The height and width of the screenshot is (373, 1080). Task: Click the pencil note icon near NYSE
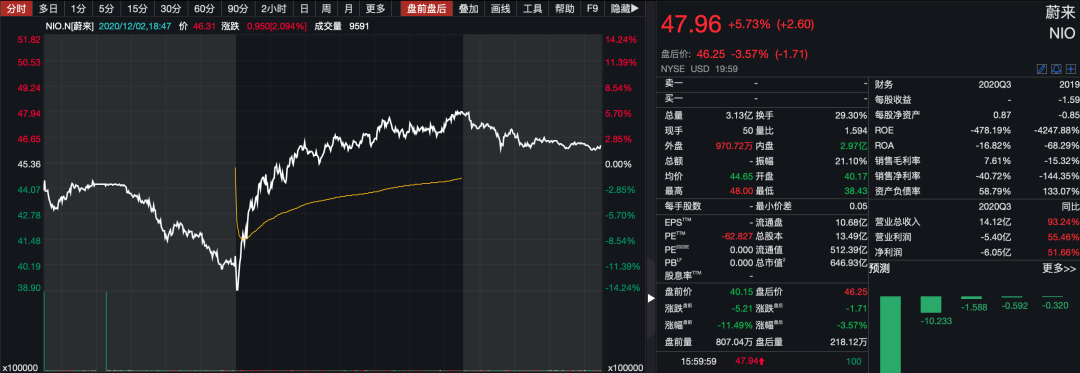coord(1041,69)
